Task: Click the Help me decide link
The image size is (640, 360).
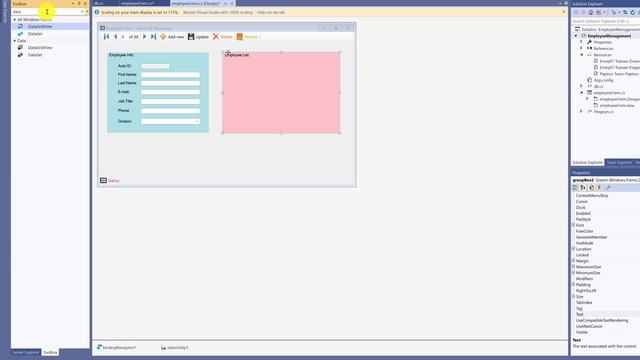Action: pyautogui.click(x=271, y=13)
